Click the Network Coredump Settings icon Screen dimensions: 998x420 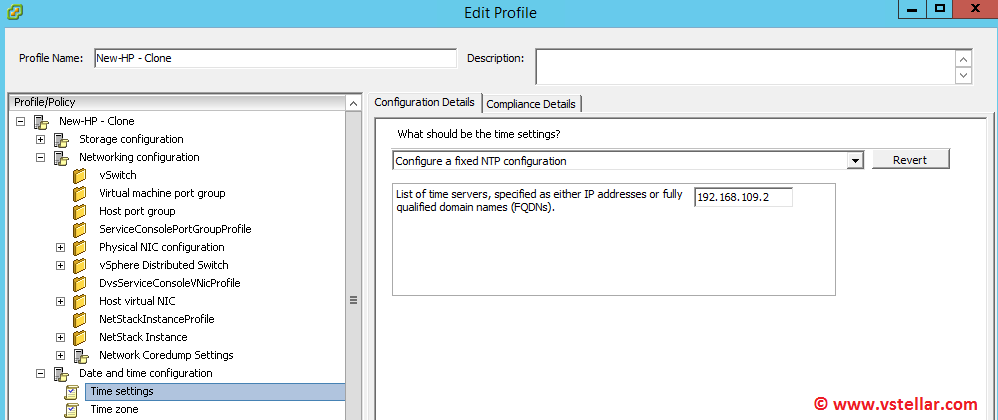pyautogui.click(x=80, y=356)
